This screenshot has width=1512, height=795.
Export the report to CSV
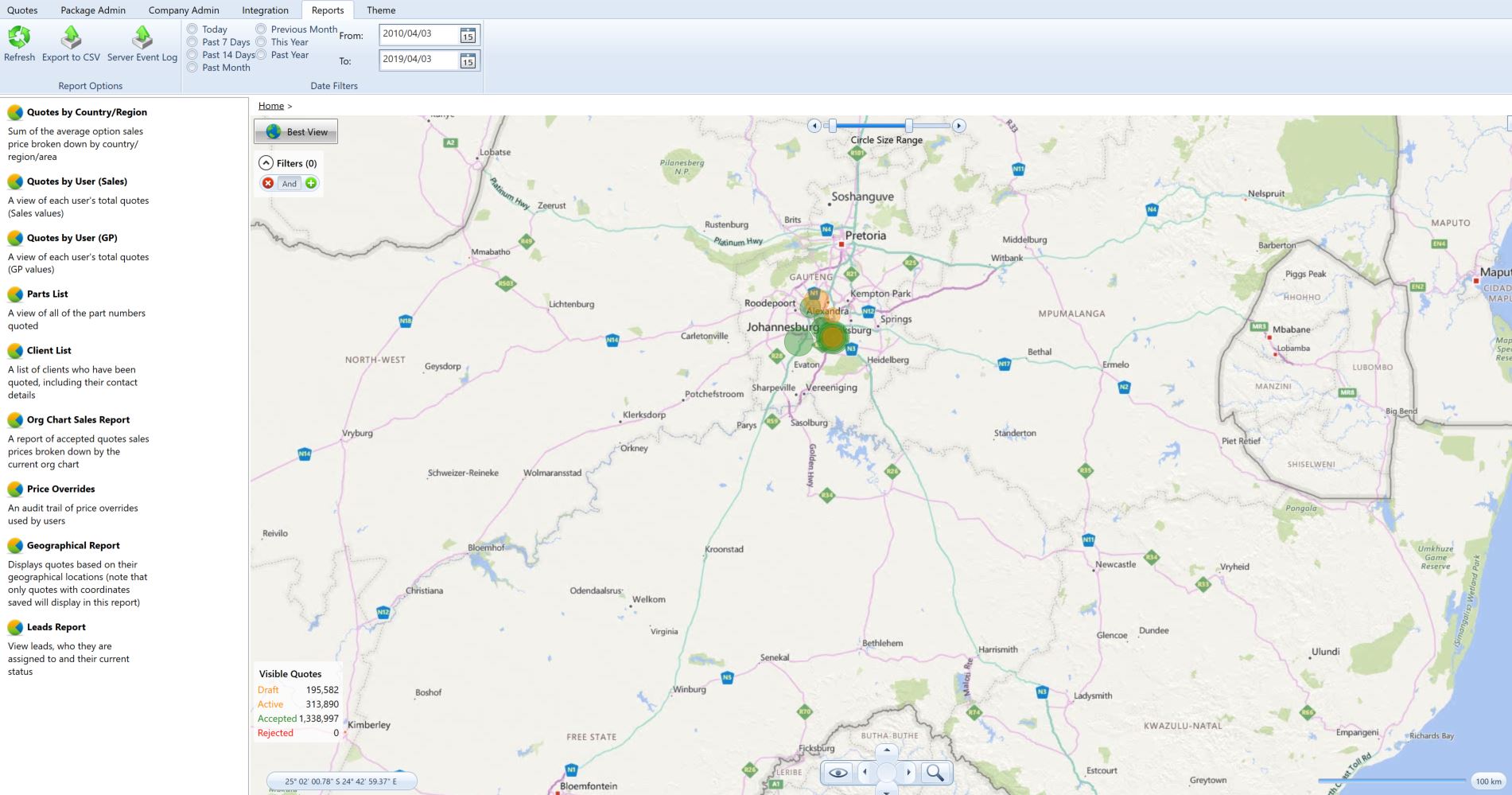point(71,37)
